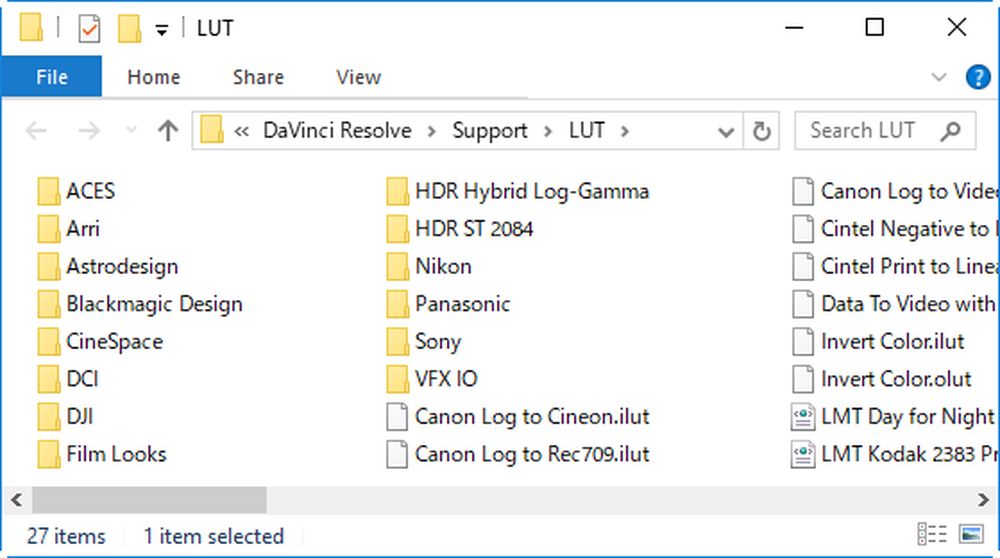The width and height of the screenshot is (1000, 558).
Task: Switch to large thumbnails view icon
Action: 971,534
